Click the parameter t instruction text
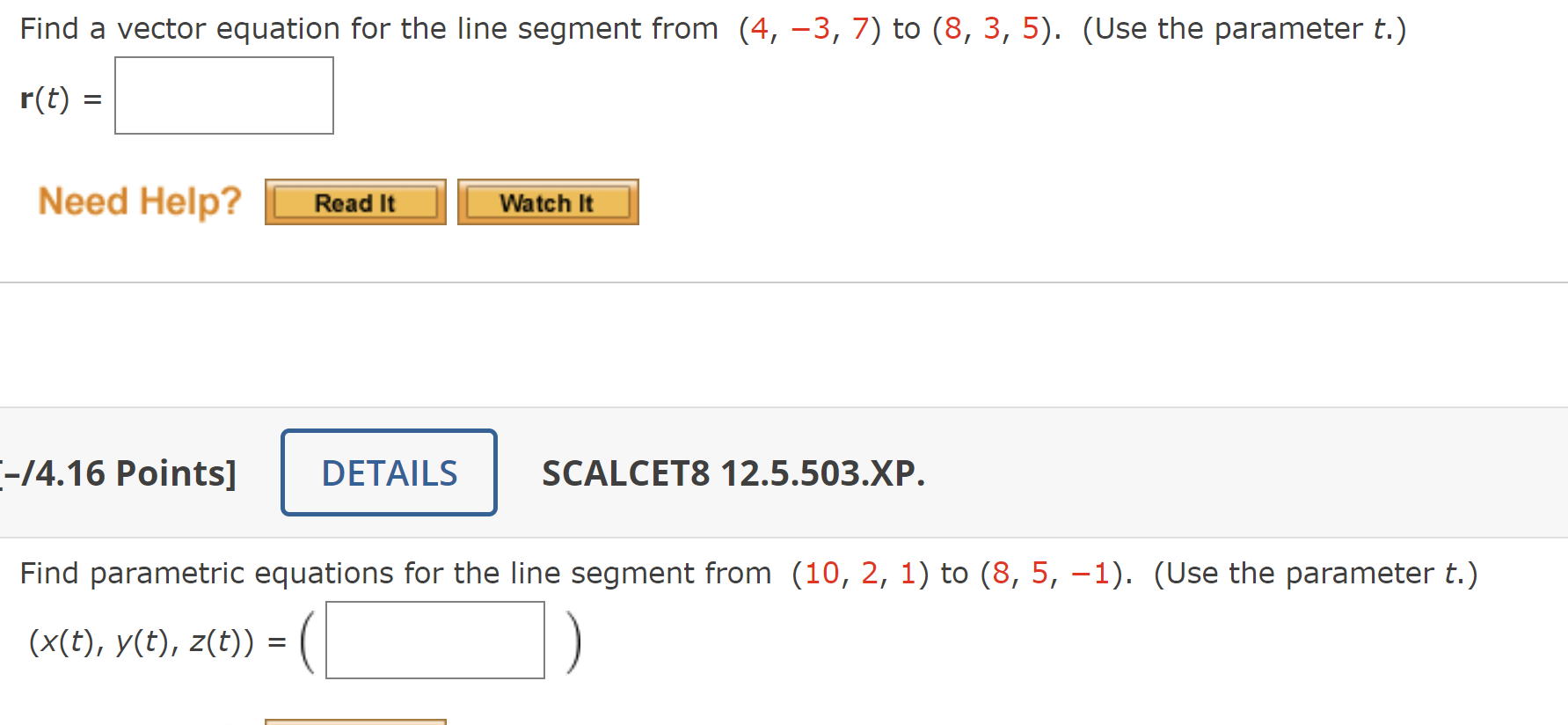The width and height of the screenshot is (1568, 725). pos(1244,27)
